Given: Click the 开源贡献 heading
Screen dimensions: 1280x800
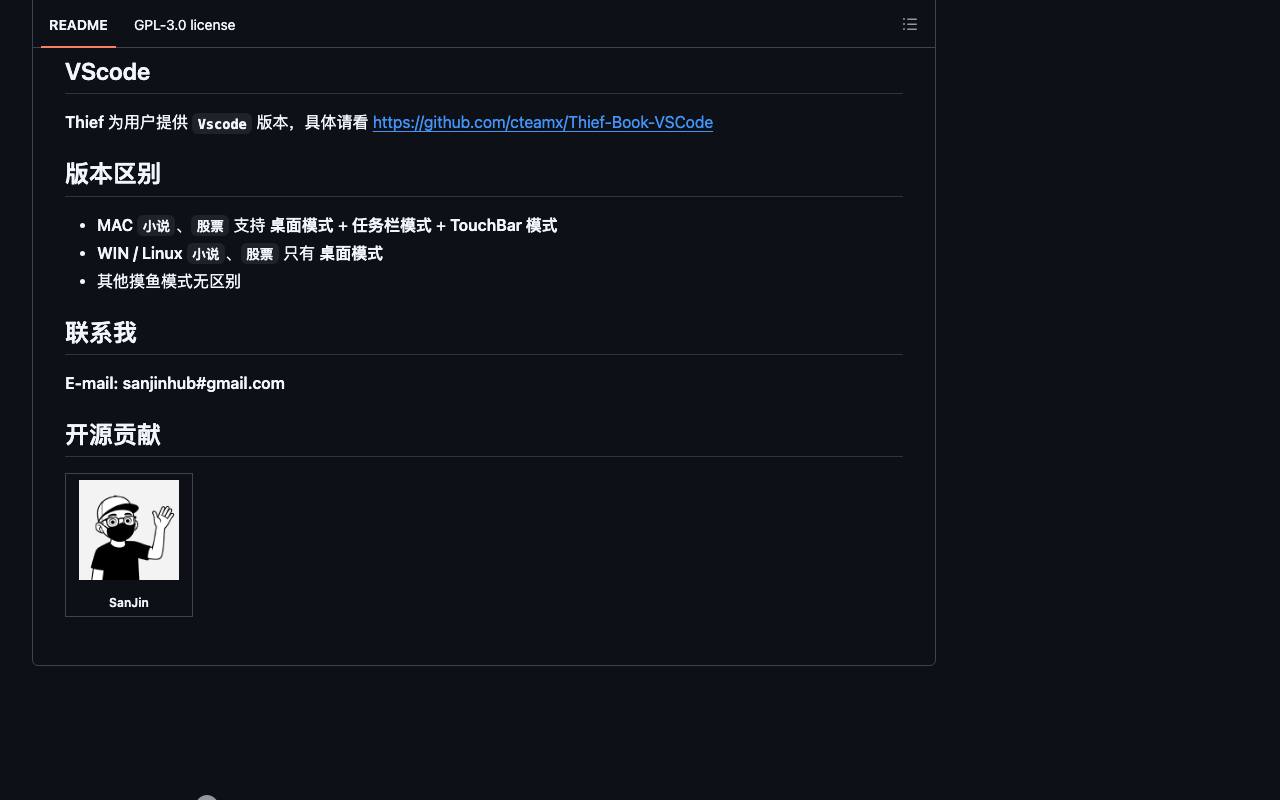Looking at the screenshot, I should [113, 435].
